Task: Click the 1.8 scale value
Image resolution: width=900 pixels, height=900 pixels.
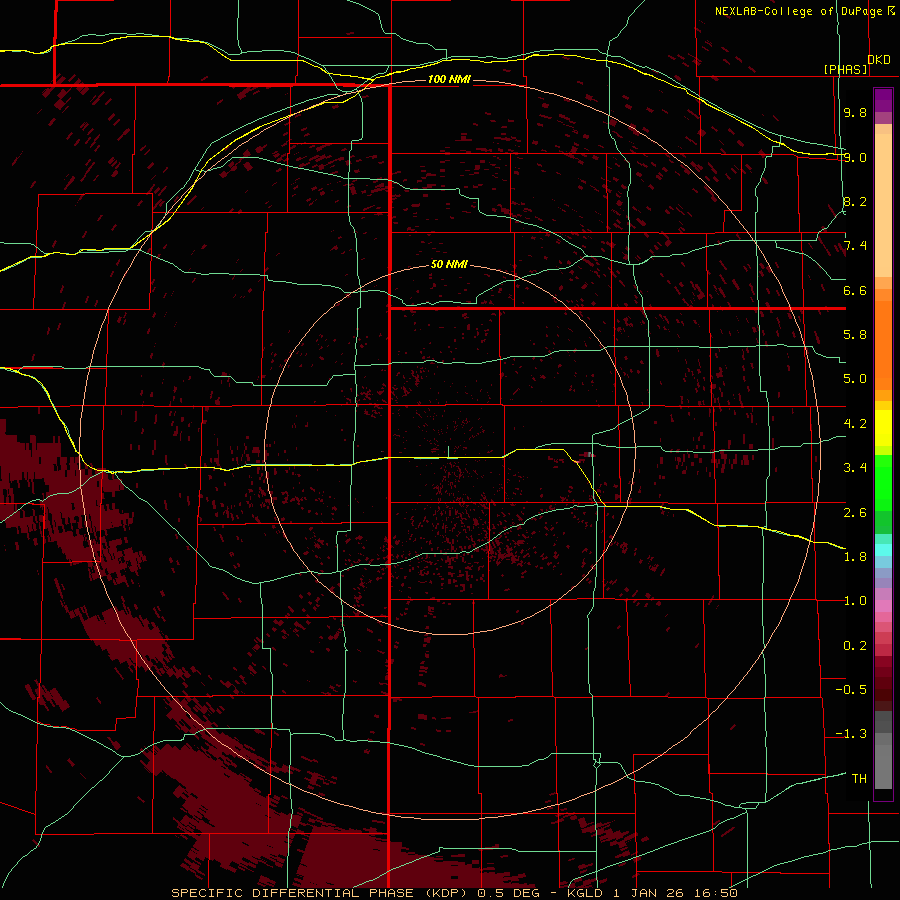Action: (x=855, y=557)
